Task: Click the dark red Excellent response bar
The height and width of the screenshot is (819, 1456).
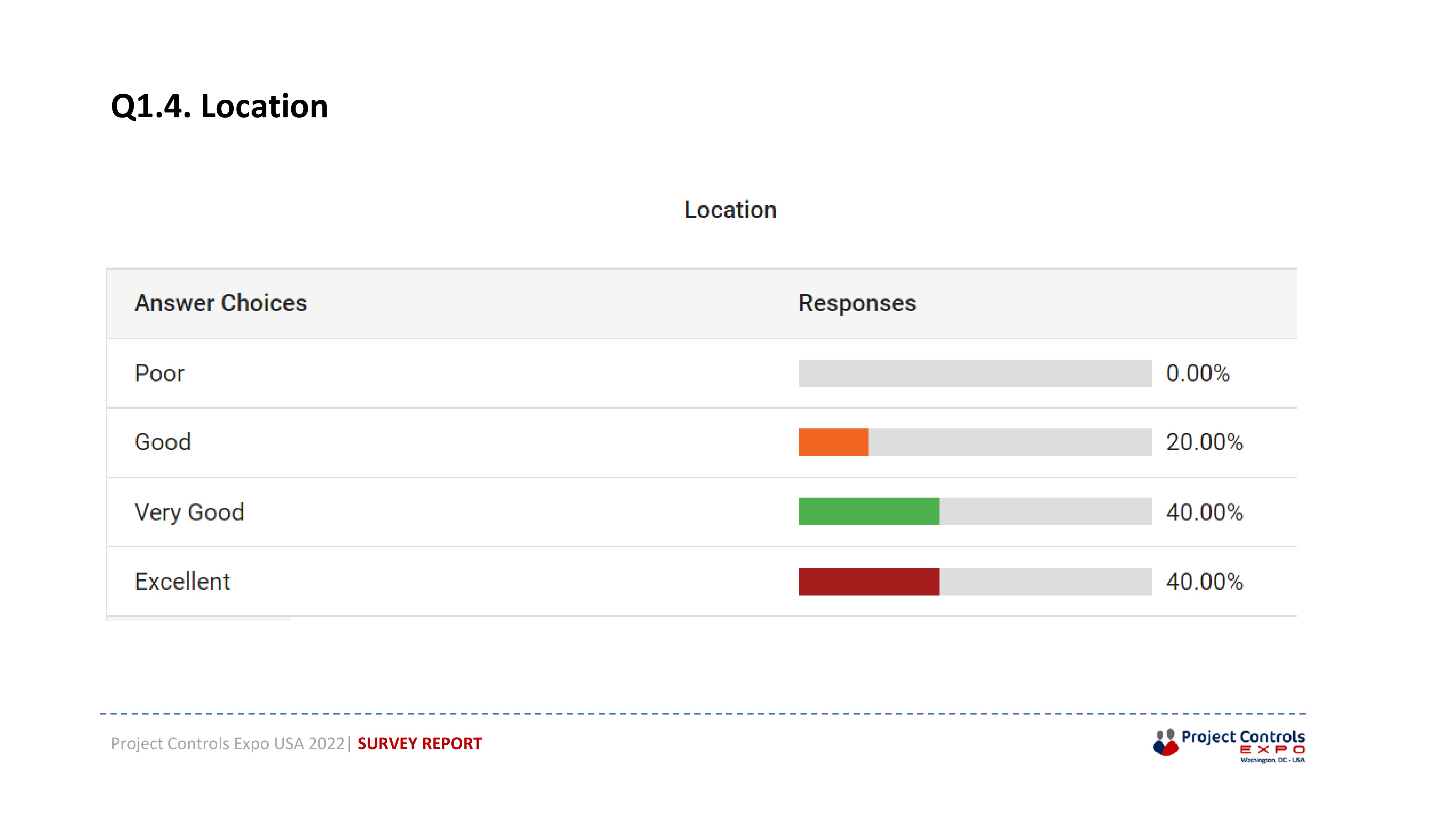Action: pos(869,581)
